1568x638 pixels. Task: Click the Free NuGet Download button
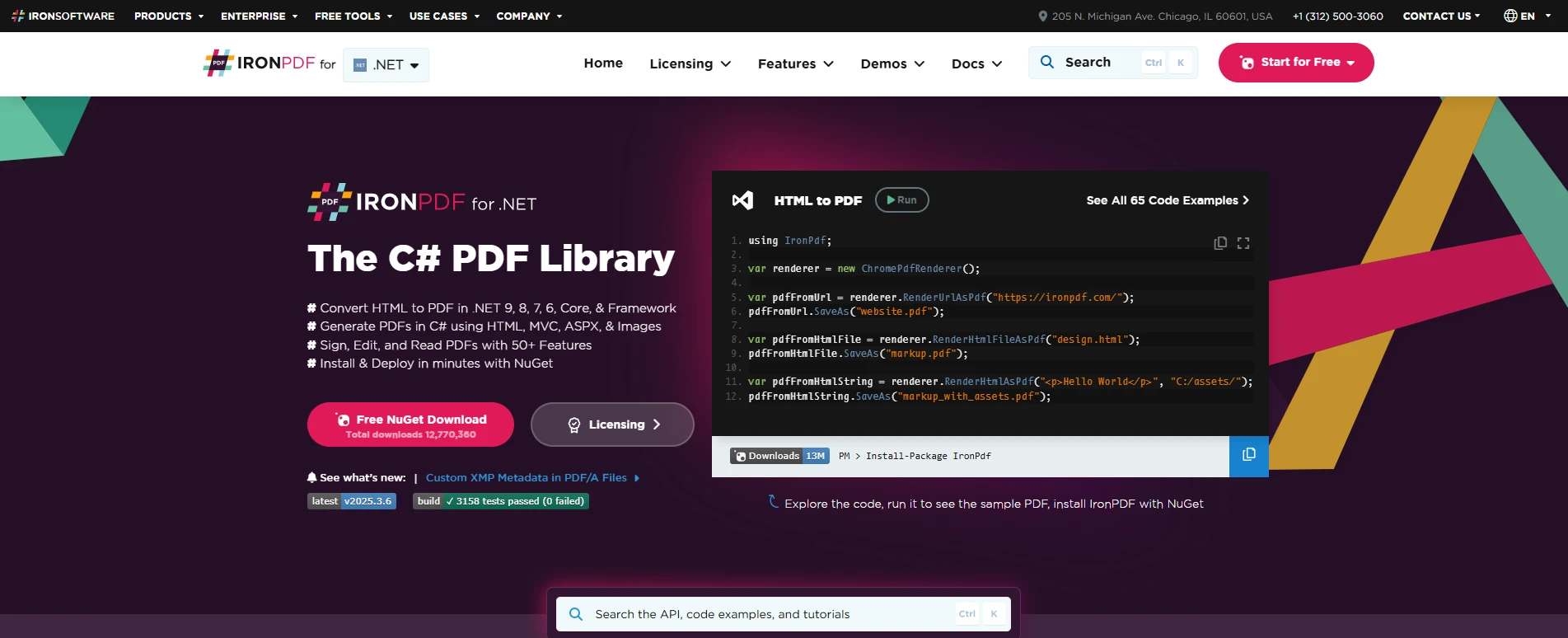click(x=410, y=425)
